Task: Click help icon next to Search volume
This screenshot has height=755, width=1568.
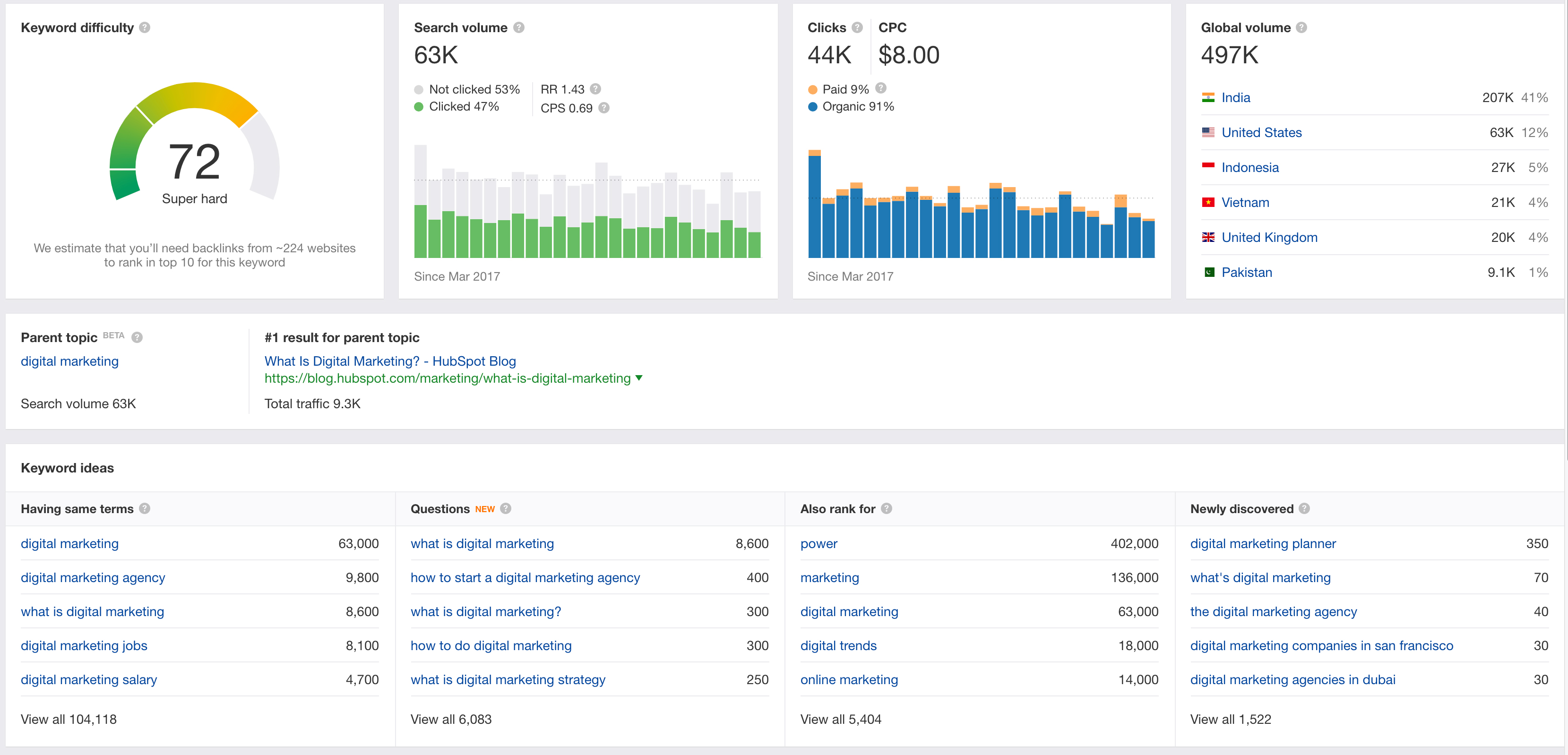Action: pyautogui.click(x=518, y=27)
